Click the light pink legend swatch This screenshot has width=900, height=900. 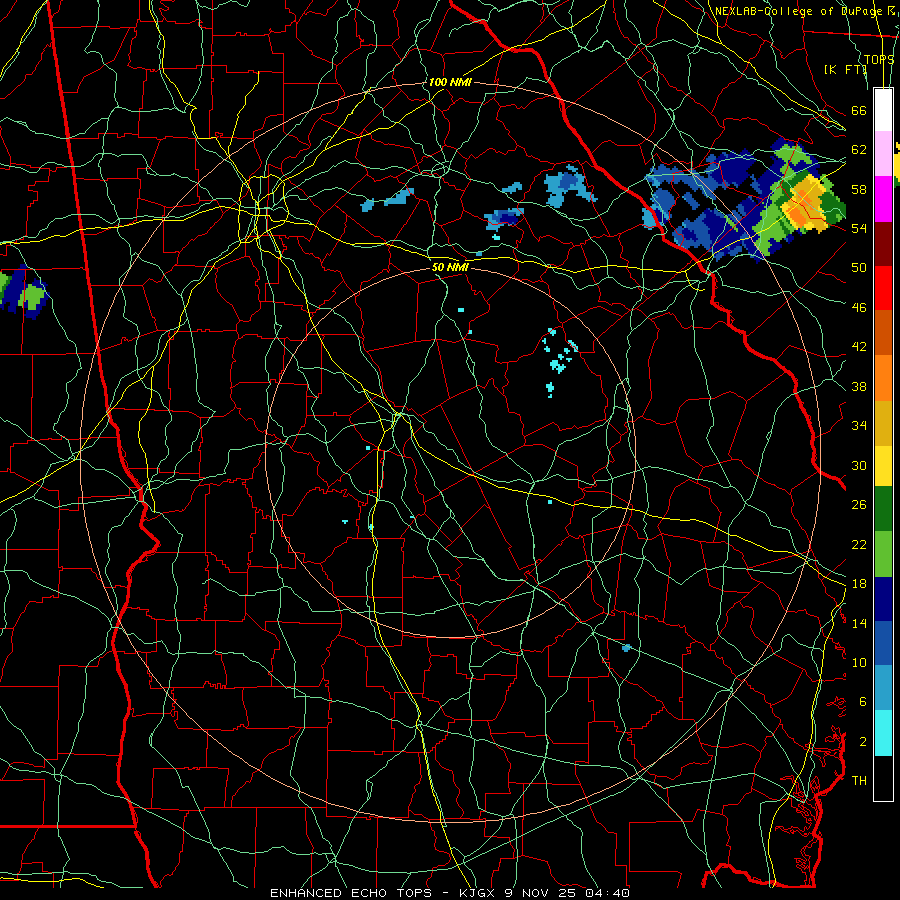tap(883, 153)
